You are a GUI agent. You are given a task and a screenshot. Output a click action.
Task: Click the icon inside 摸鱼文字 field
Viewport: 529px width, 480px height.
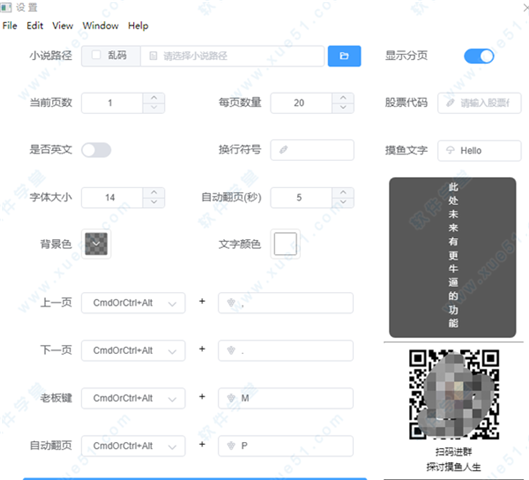(450, 150)
